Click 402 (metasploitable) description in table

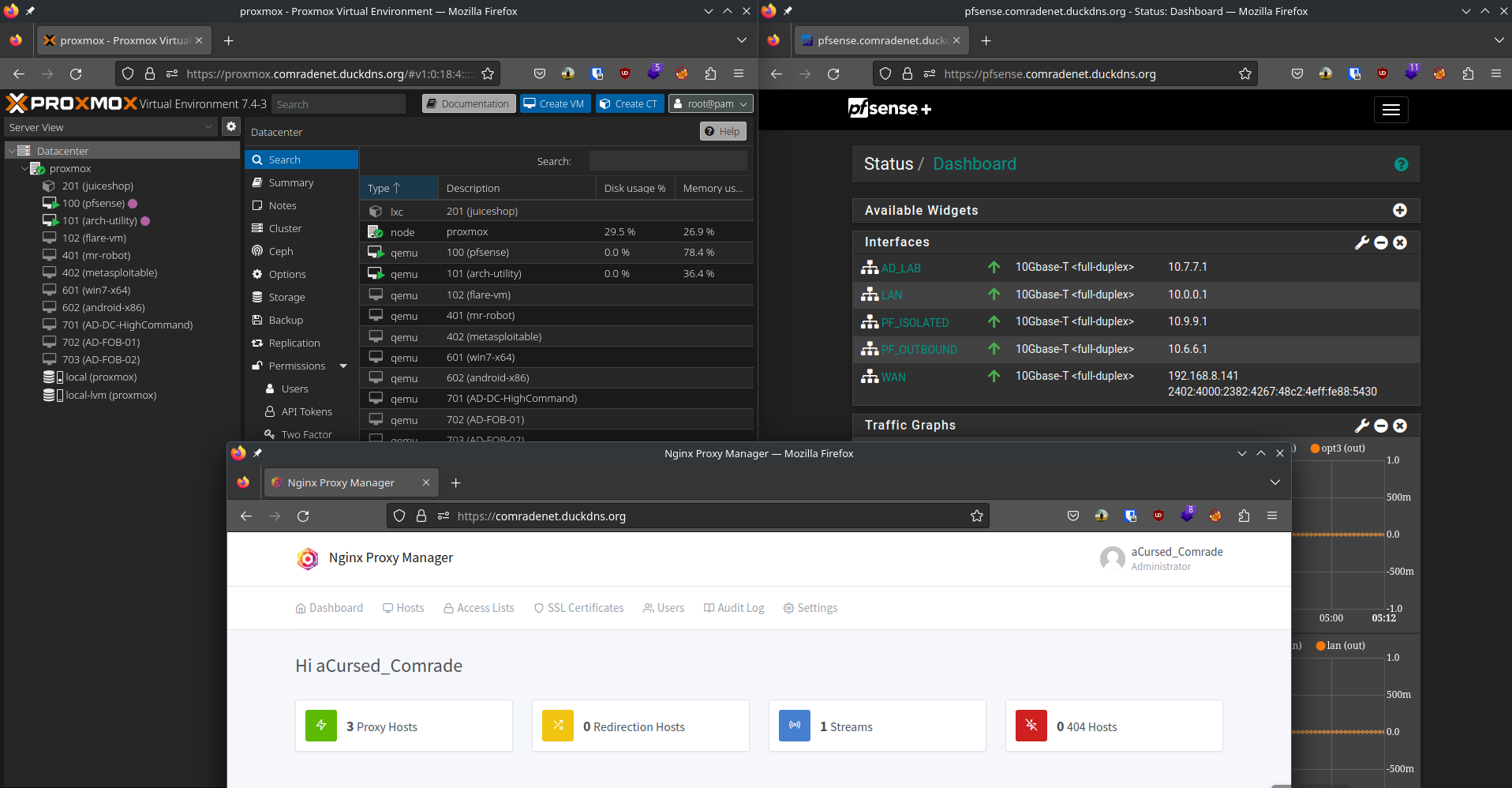point(494,336)
